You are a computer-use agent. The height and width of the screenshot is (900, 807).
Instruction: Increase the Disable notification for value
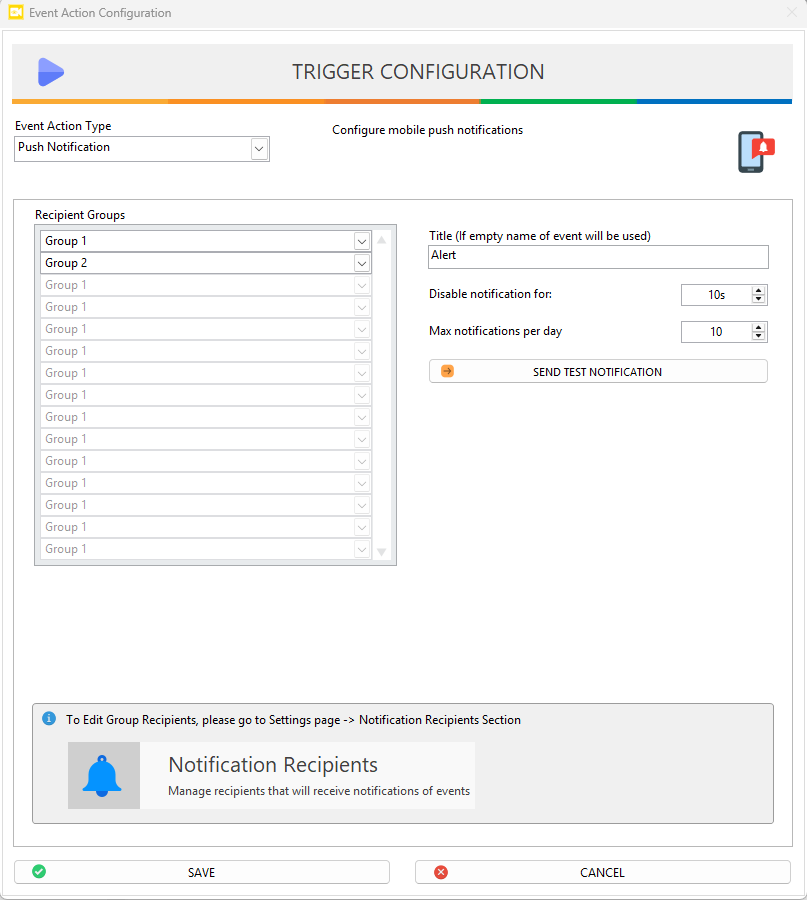point(759,291)
